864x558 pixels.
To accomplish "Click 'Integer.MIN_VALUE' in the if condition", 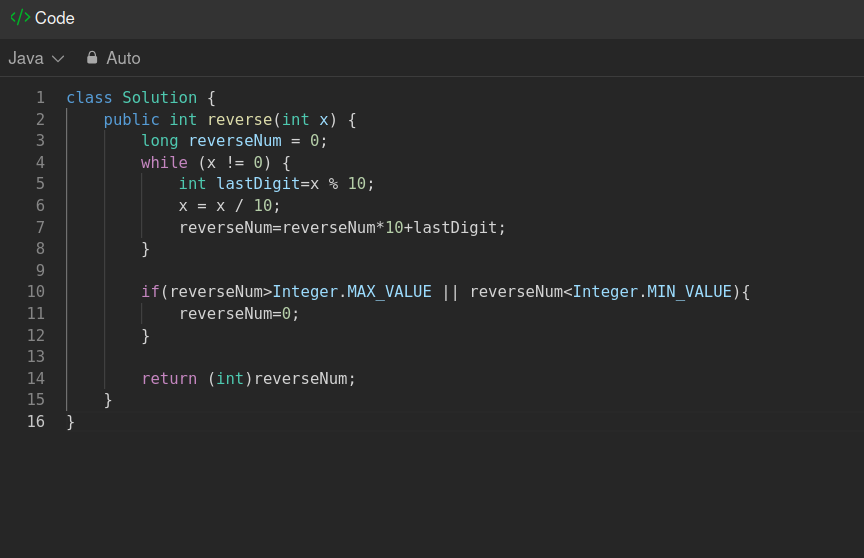I will [652, 291].
